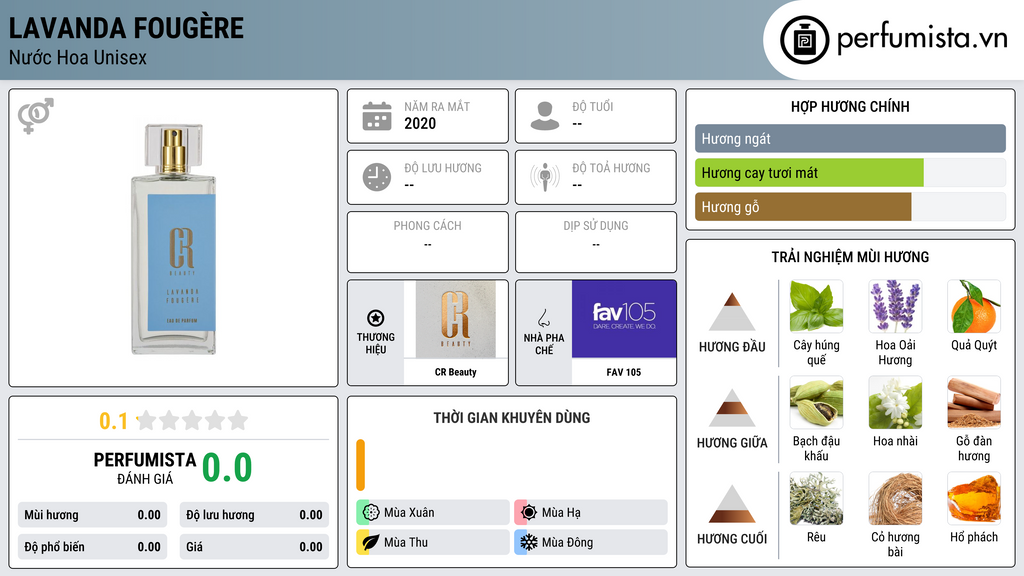
Task: Click the brown Hương gỗ accord bar
Action: coord(803,207)
